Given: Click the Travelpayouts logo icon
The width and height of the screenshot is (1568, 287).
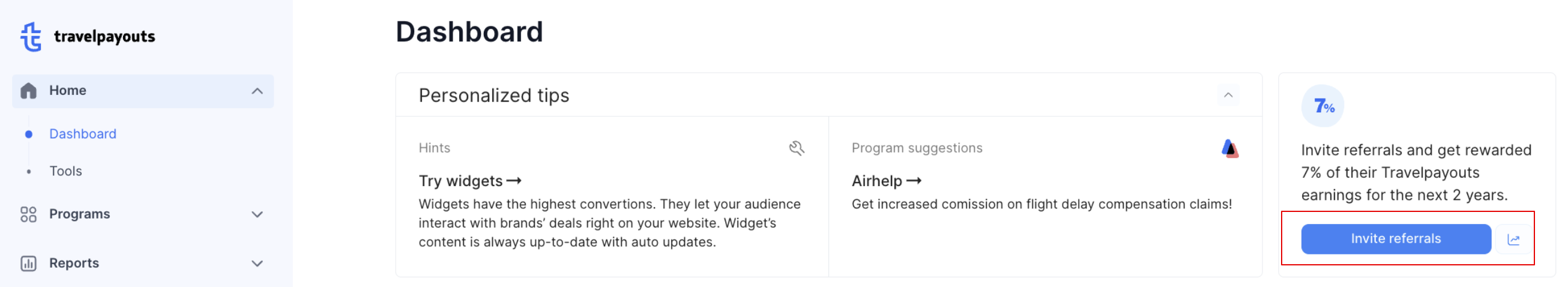Looking at the screenshot, I should (x=31, y=37).
